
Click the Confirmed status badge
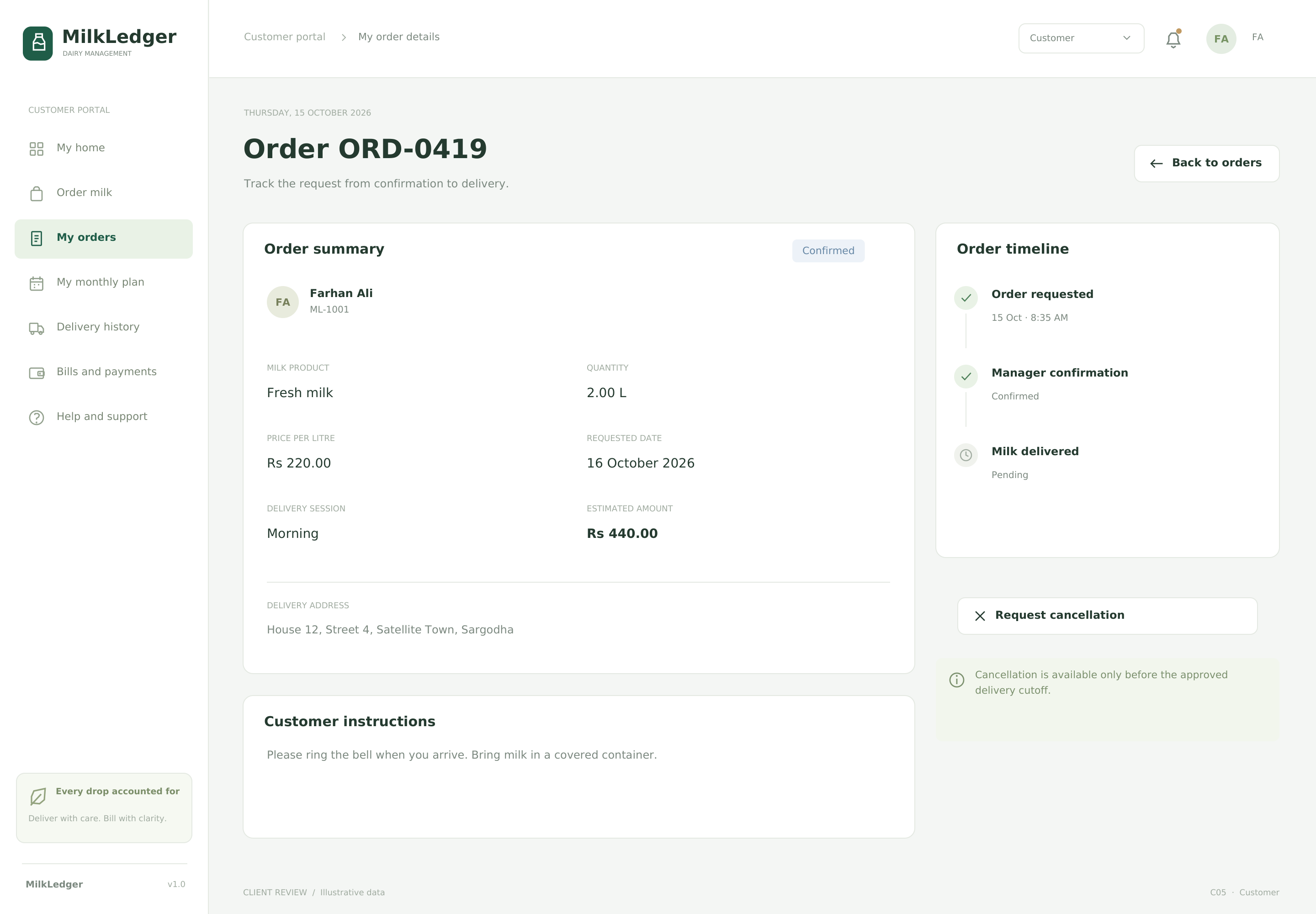click(x=828, y=251)
